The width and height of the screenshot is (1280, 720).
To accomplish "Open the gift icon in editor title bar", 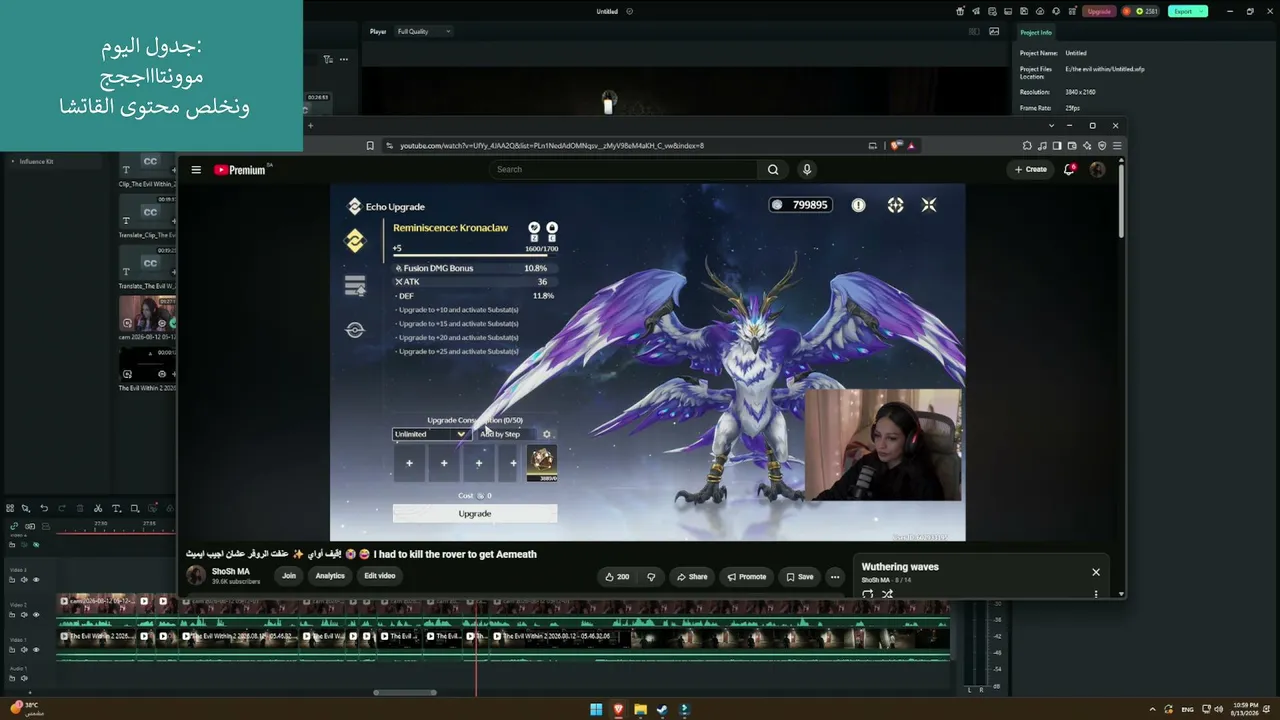I will click(960, 12).
